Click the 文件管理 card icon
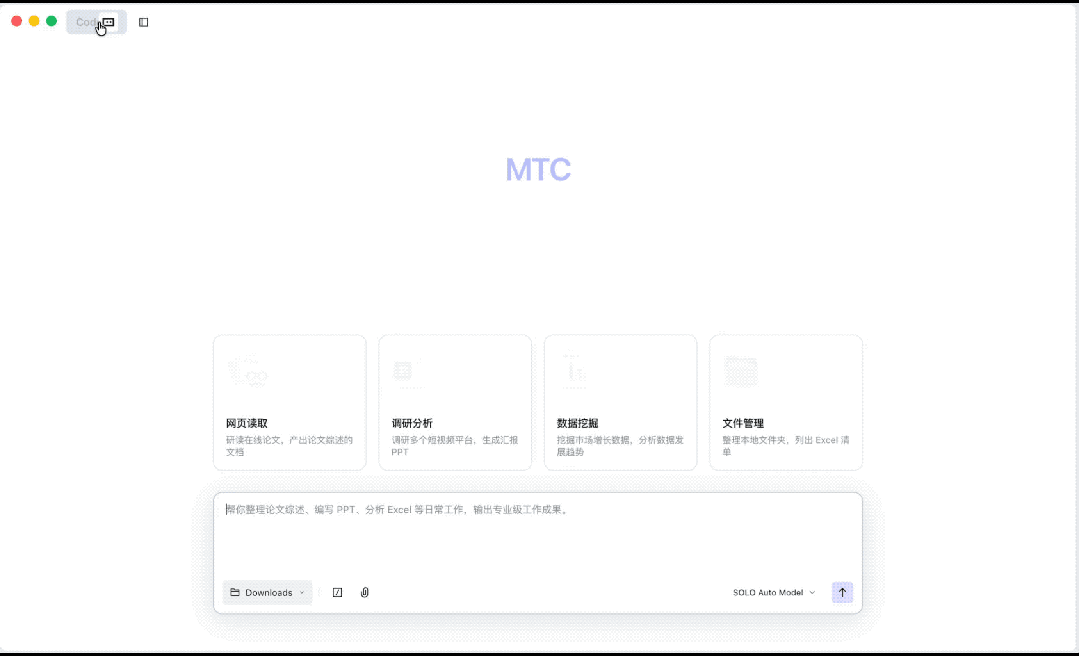Image resolution: width=1079 pixels, height=656 pixels. (739, 370)
